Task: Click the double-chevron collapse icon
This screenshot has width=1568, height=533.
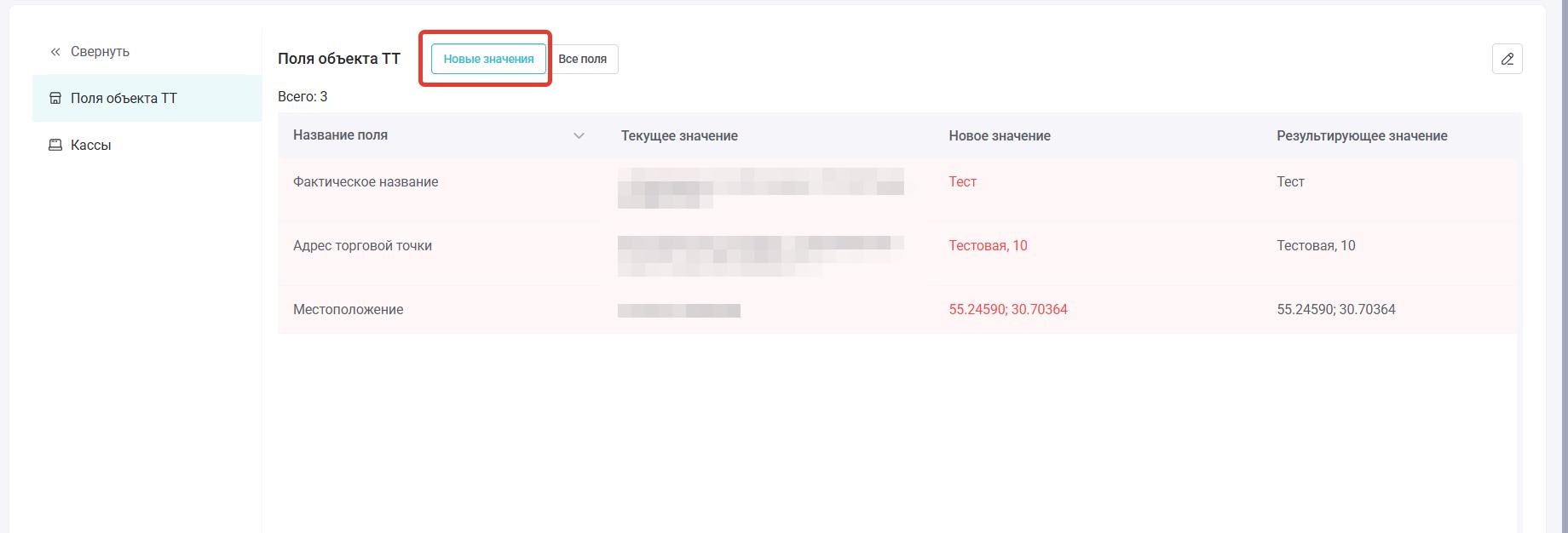Action: 55,52
